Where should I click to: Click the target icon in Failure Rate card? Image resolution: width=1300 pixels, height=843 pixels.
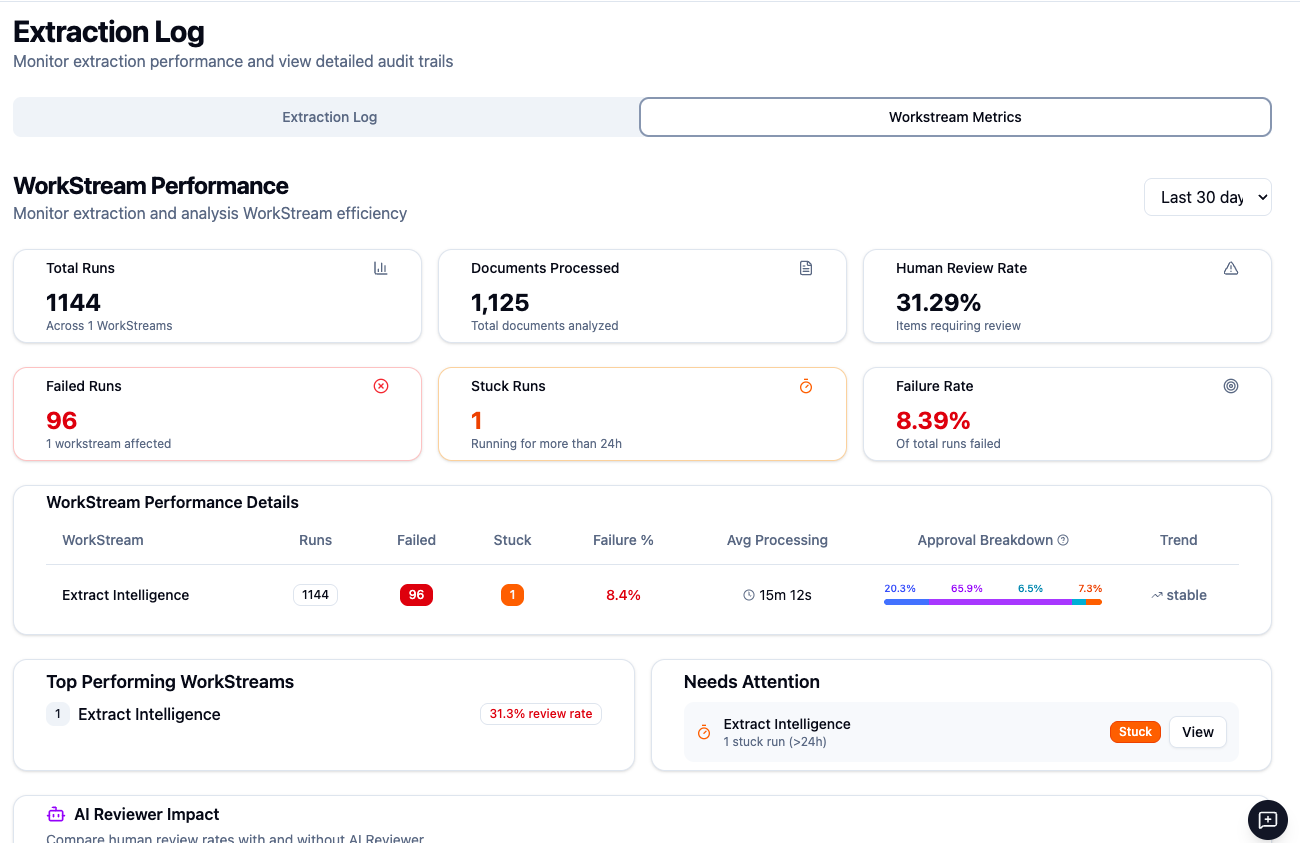tap(1231, 386)
